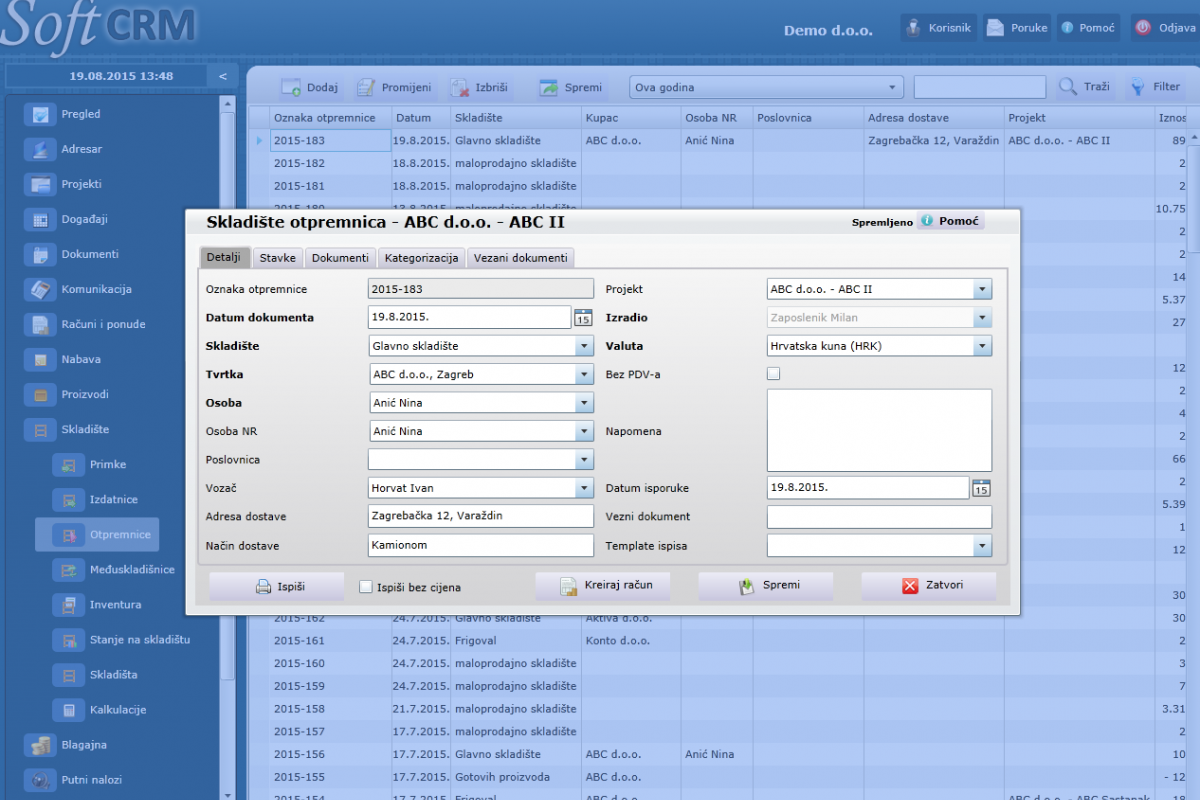Open the Međuskladišnice submenu icon
The height and width of the screenshot is (800, 1200).
coord(68,570)
